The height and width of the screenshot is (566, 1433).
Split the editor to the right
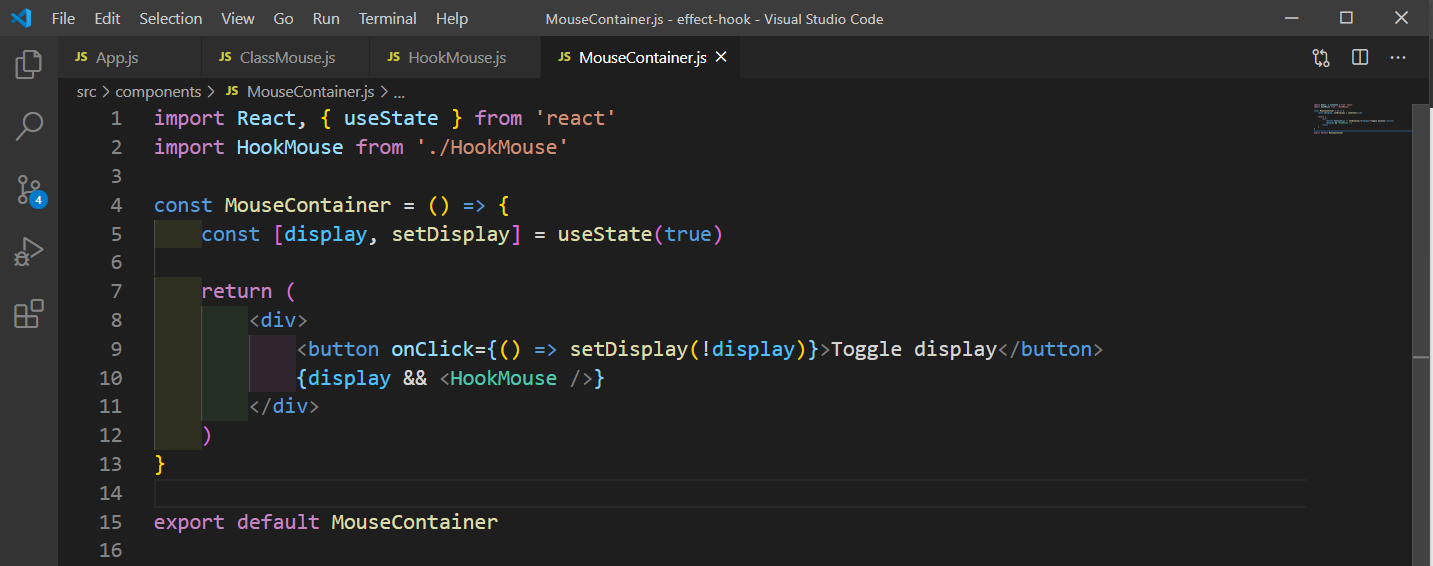[x=1360, y=58]
